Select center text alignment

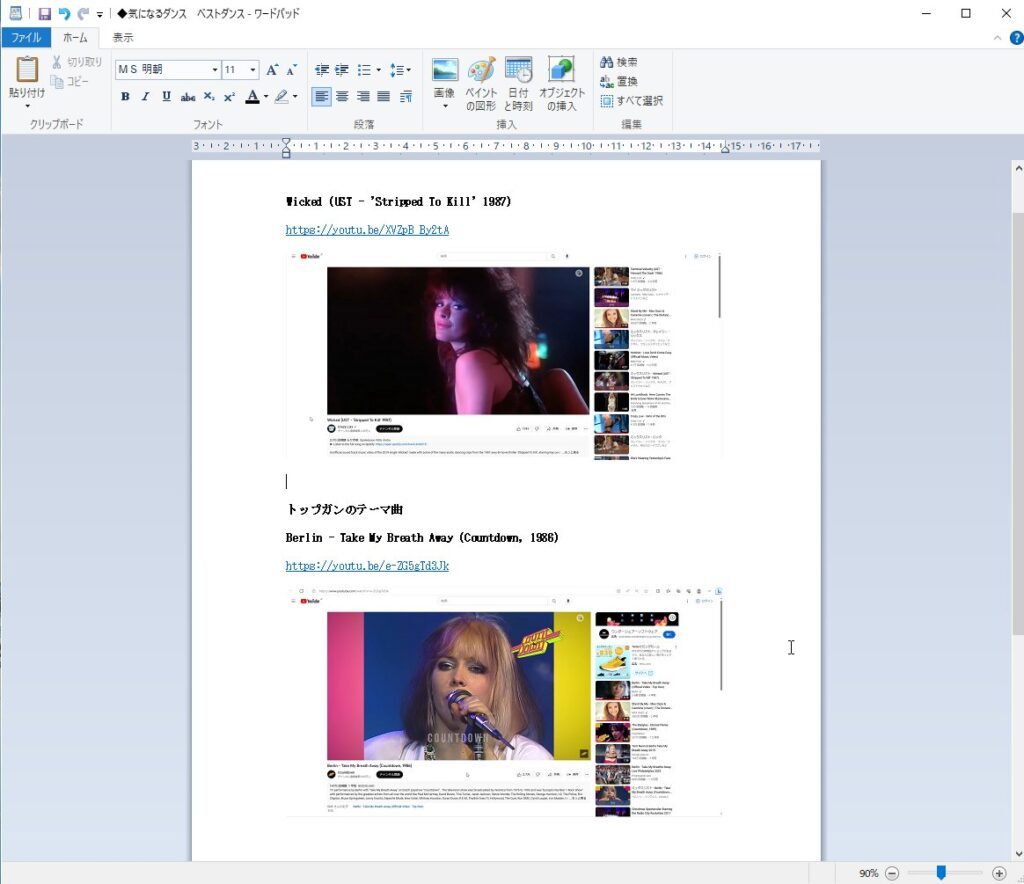coord(342,97)
